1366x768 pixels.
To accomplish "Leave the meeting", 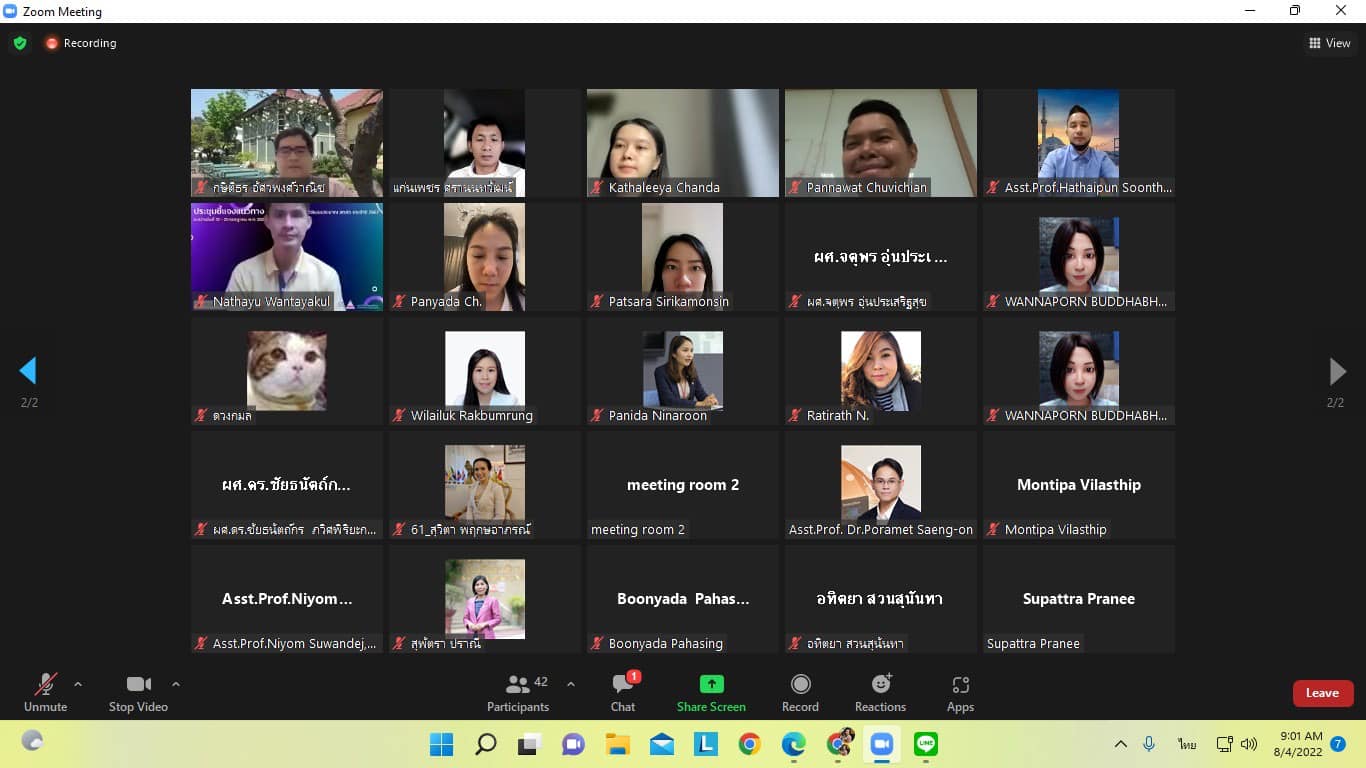I will click(x=1322, y=693).
